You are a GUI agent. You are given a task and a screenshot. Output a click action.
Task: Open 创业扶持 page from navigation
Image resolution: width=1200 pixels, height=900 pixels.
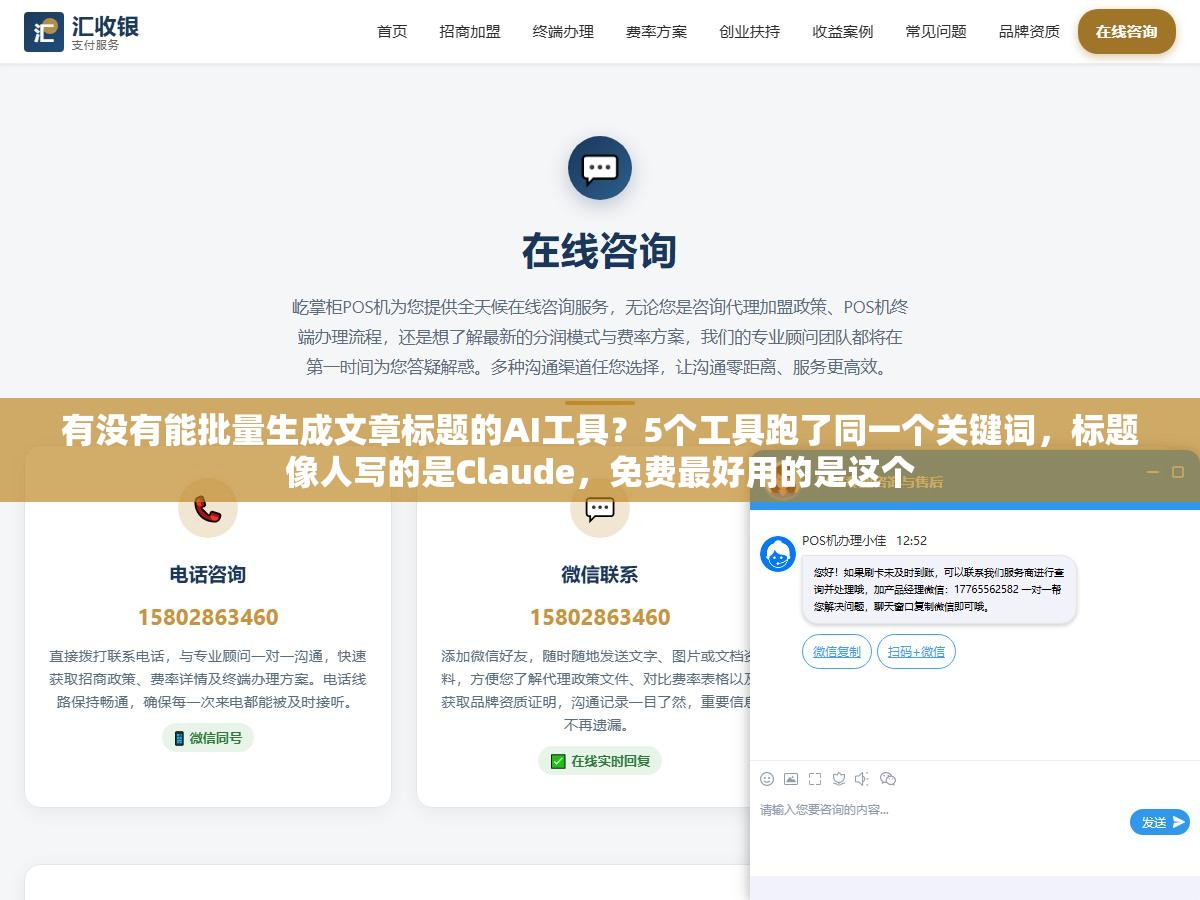[750, 31]
